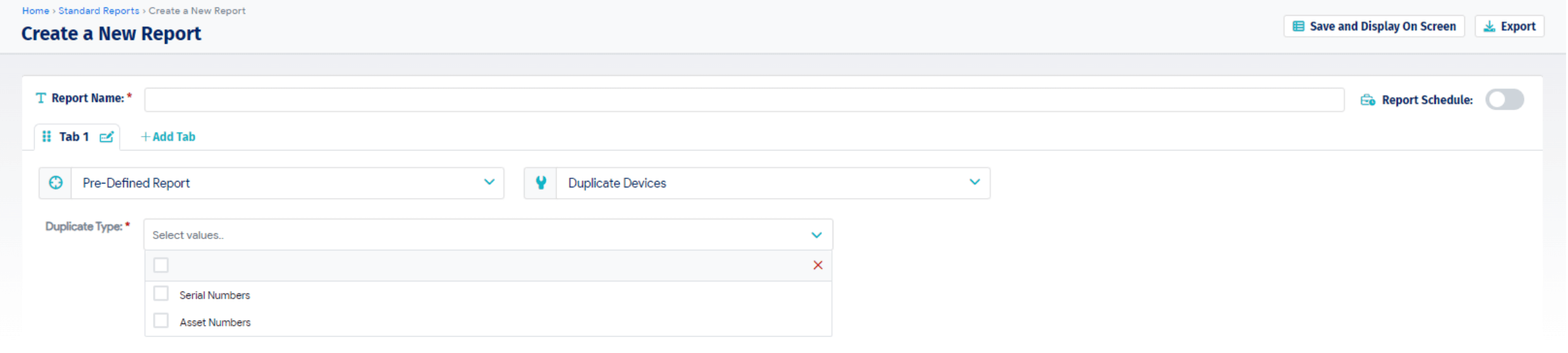
Task: Check the Serial Numbers checkbox
Action: tap(161, 294)
